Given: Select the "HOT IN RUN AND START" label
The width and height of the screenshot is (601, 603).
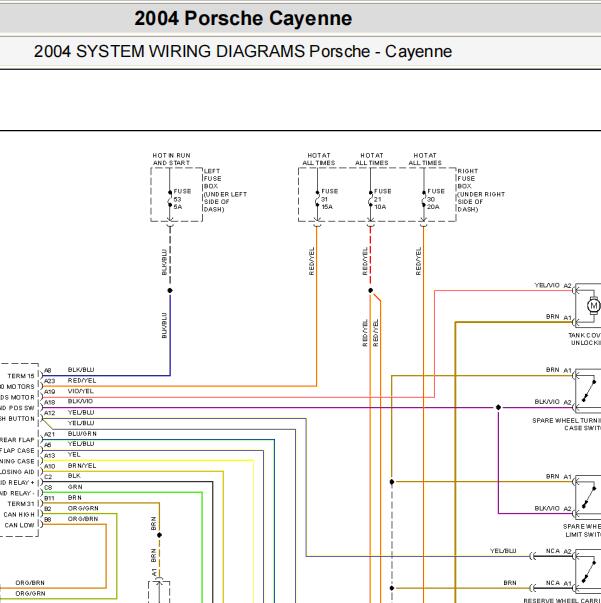Looking at the screenshot, I should tap(171, 159).
